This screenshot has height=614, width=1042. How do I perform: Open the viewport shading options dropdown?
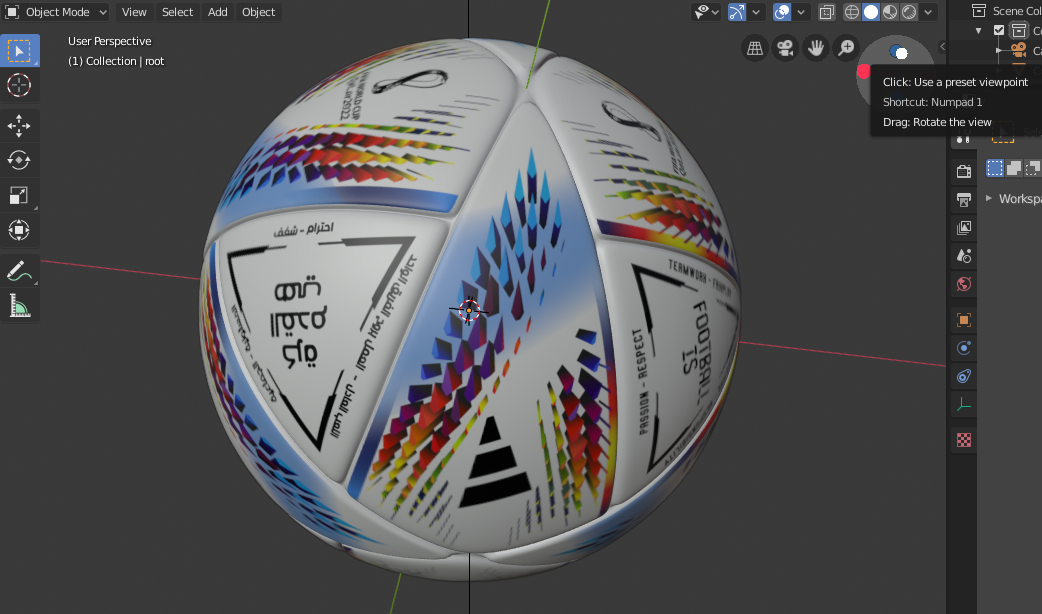(928, 11)
